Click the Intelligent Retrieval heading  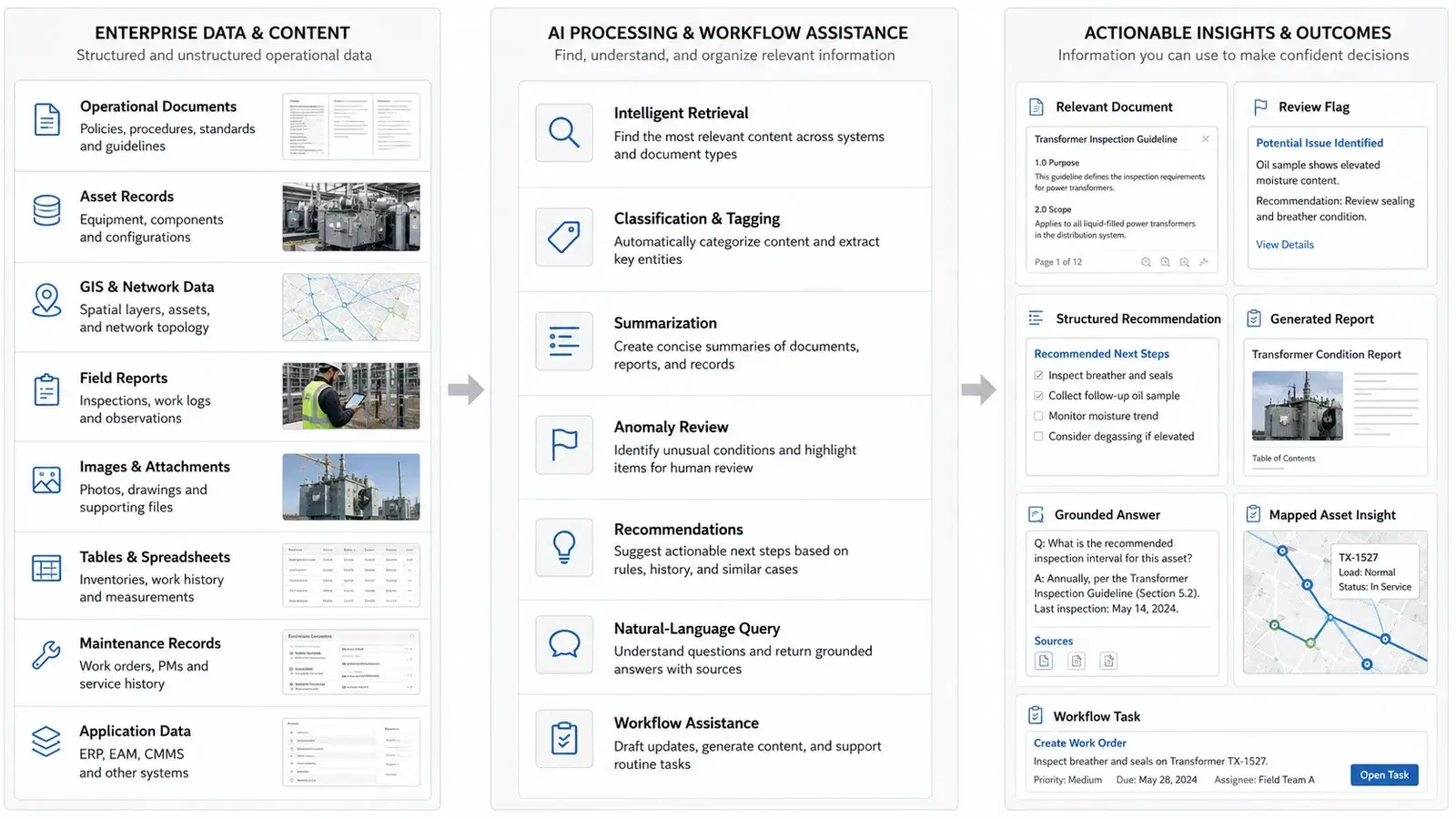tap(681, 113)
